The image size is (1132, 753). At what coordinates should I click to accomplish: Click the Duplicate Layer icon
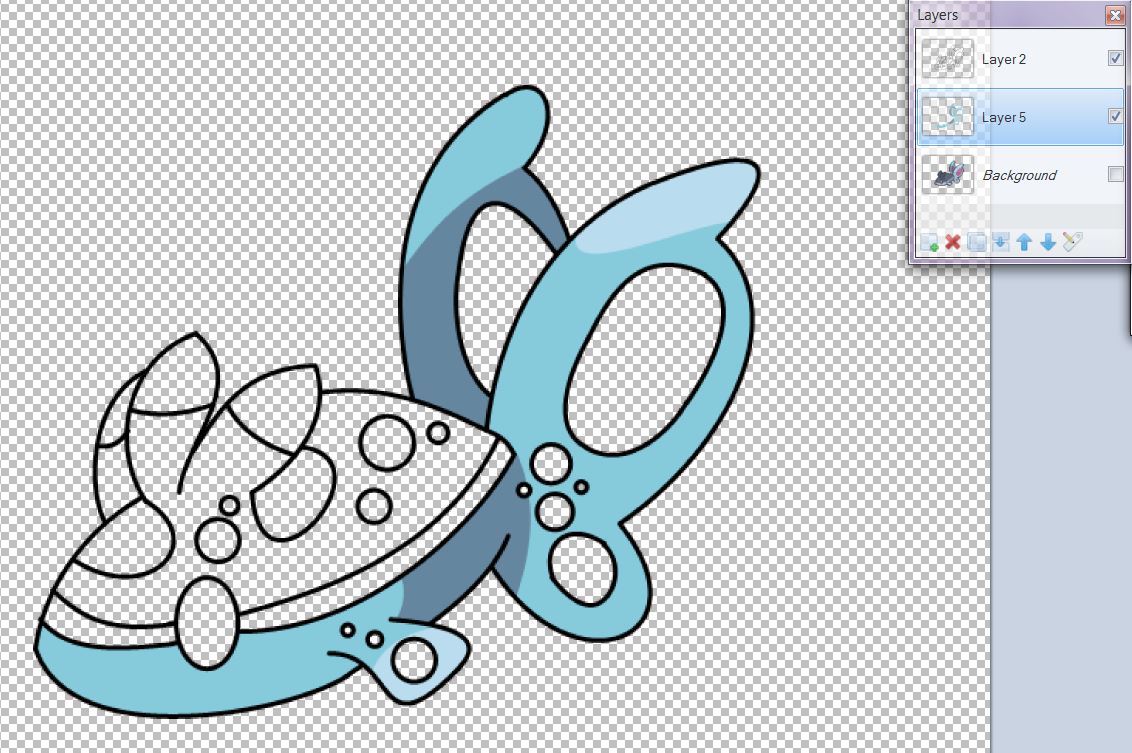(977, 243)
